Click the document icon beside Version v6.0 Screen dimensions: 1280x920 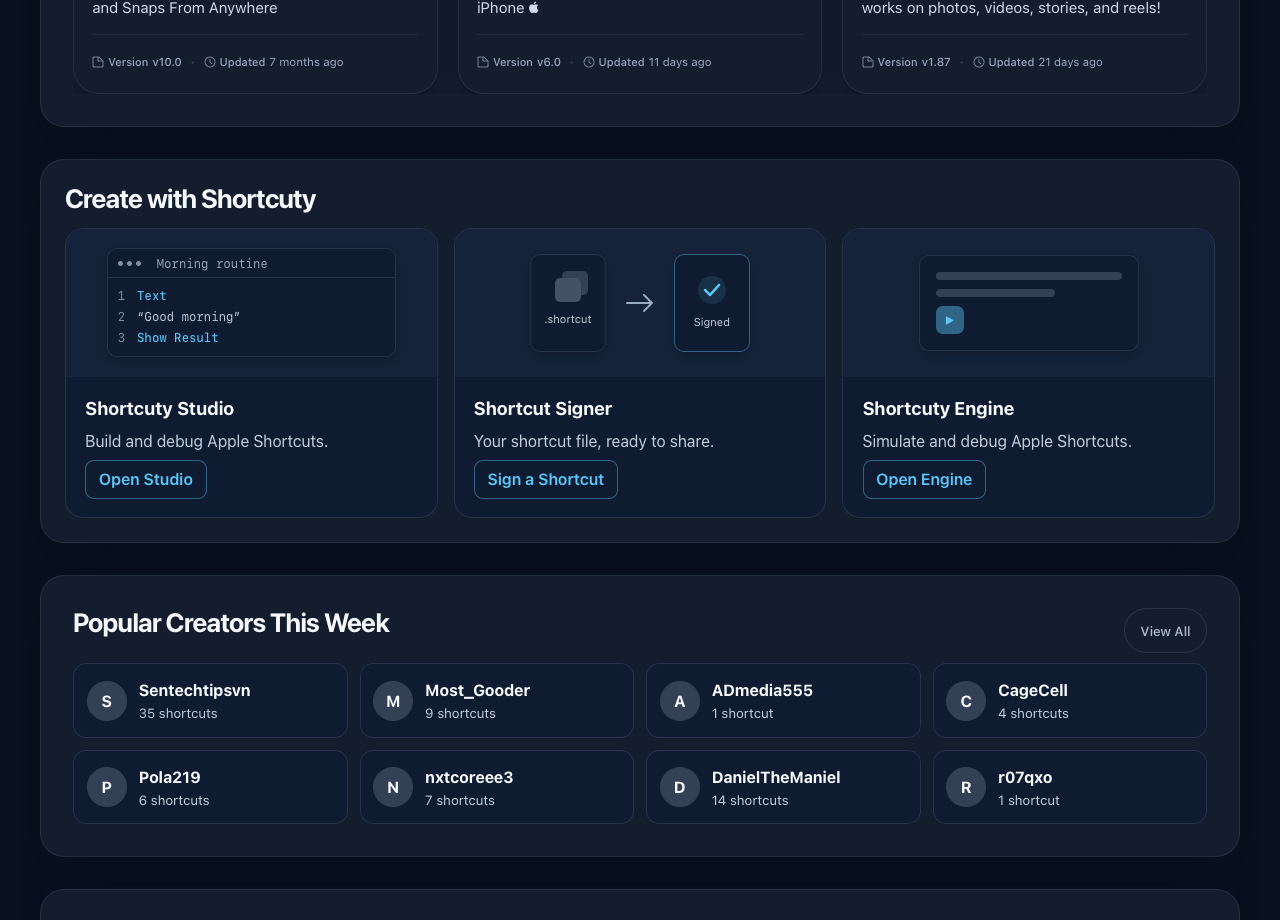coord(483,62)
